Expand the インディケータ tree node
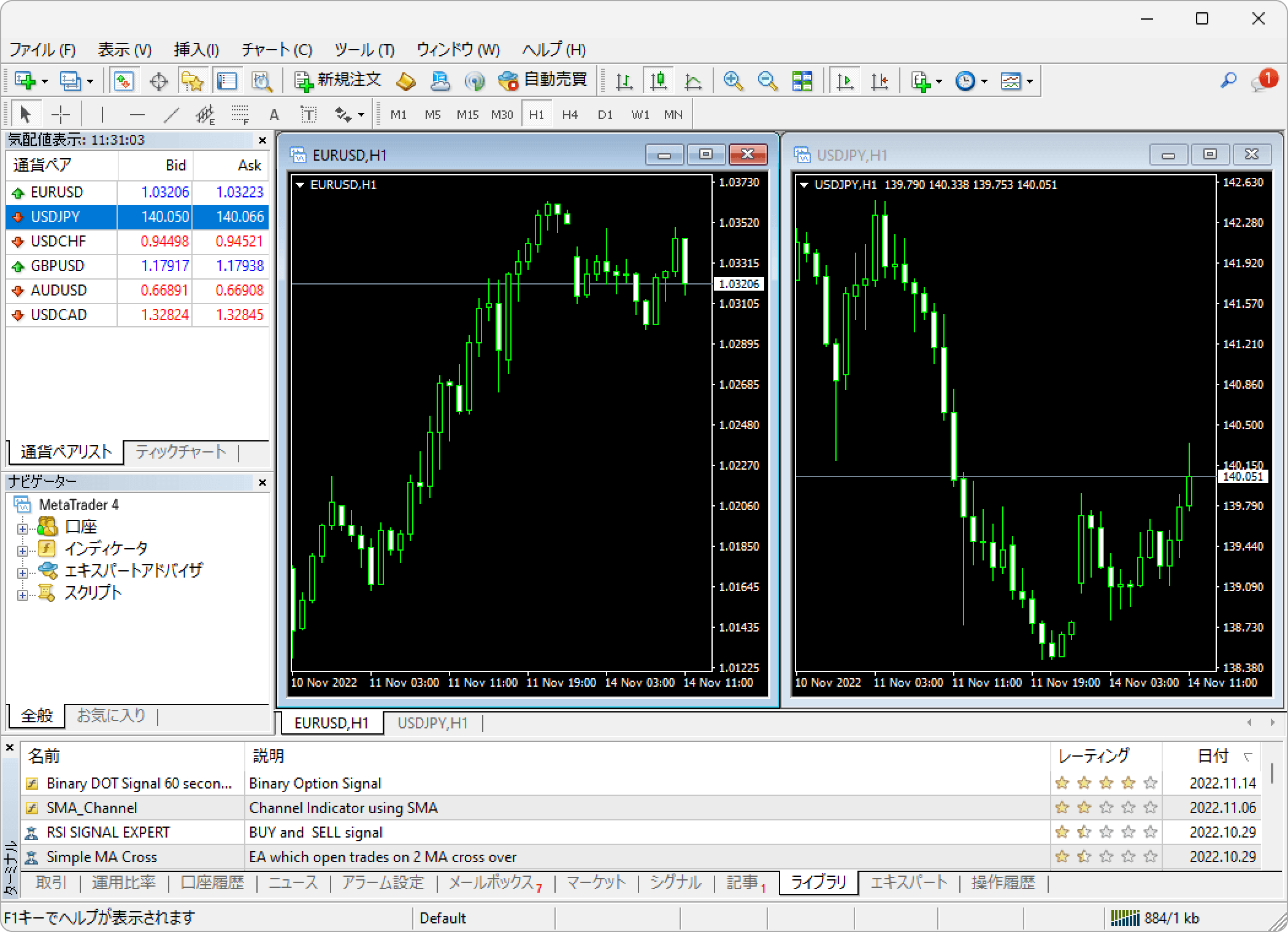 (x=22, y=550)
